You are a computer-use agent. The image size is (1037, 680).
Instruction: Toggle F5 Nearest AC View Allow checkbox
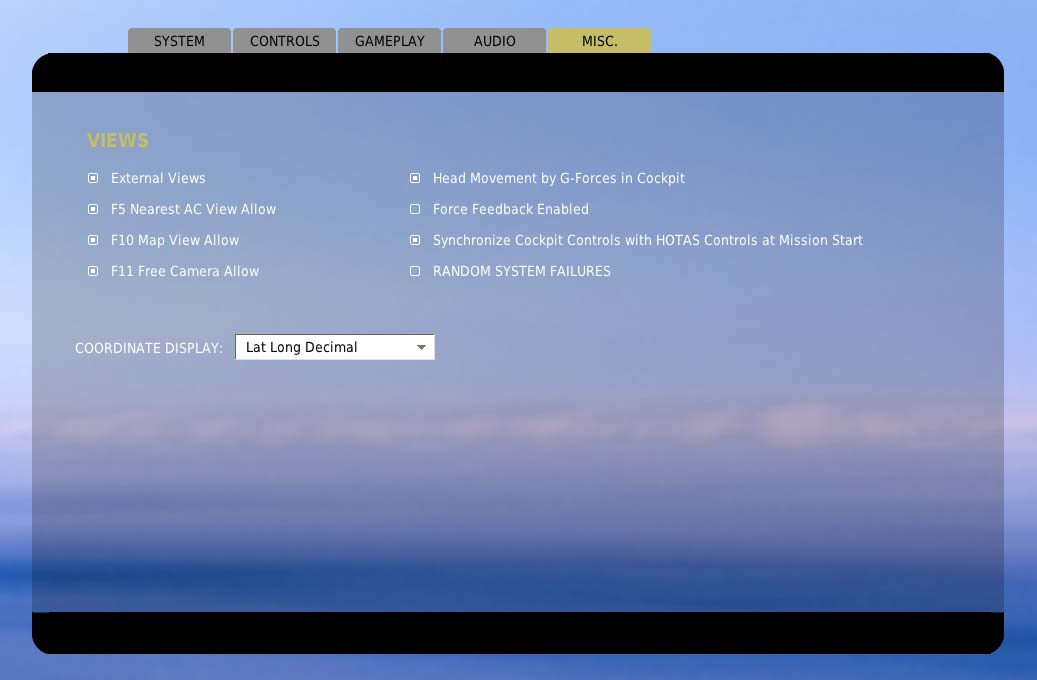(x=93, y=209)
